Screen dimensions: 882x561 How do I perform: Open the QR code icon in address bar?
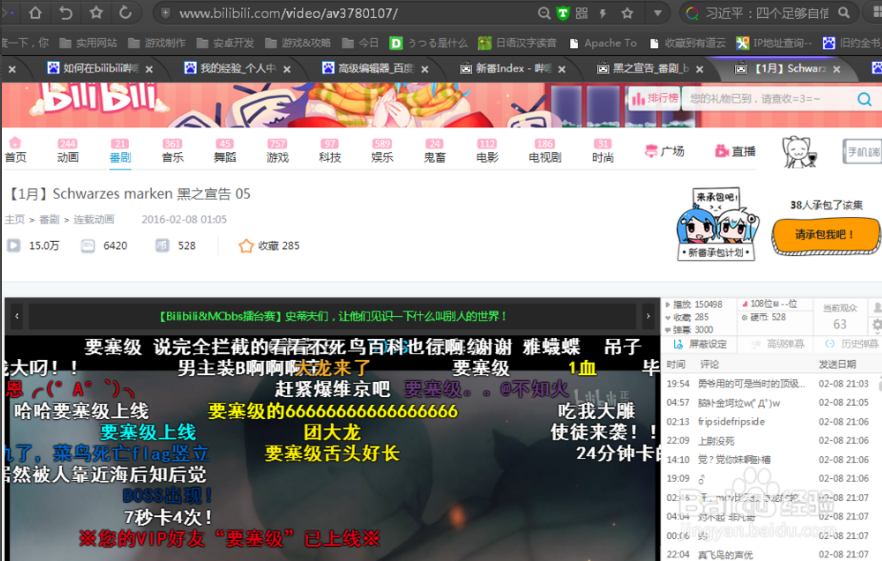tap(582, 13)
